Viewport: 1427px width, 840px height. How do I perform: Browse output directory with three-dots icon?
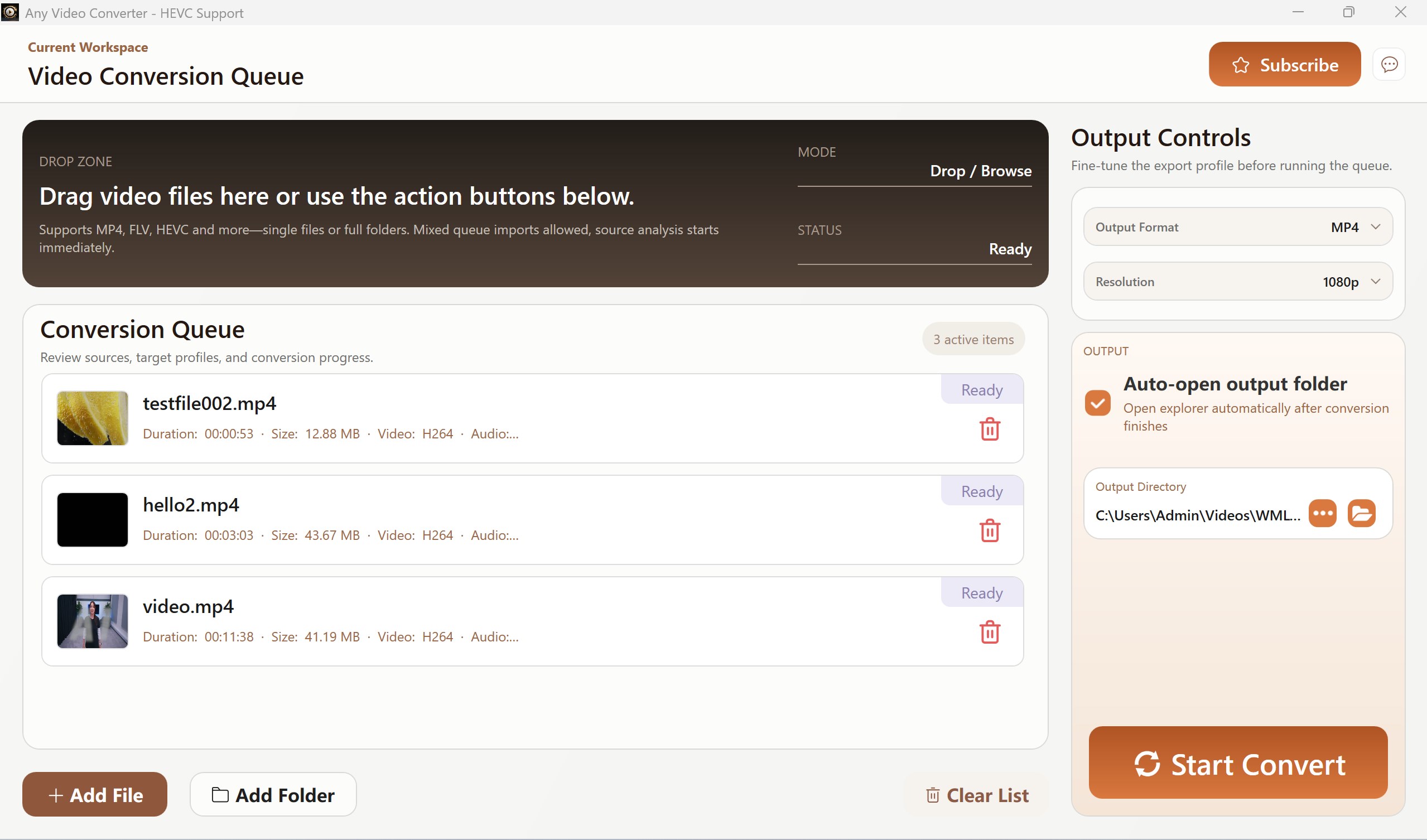(1322, 513)
